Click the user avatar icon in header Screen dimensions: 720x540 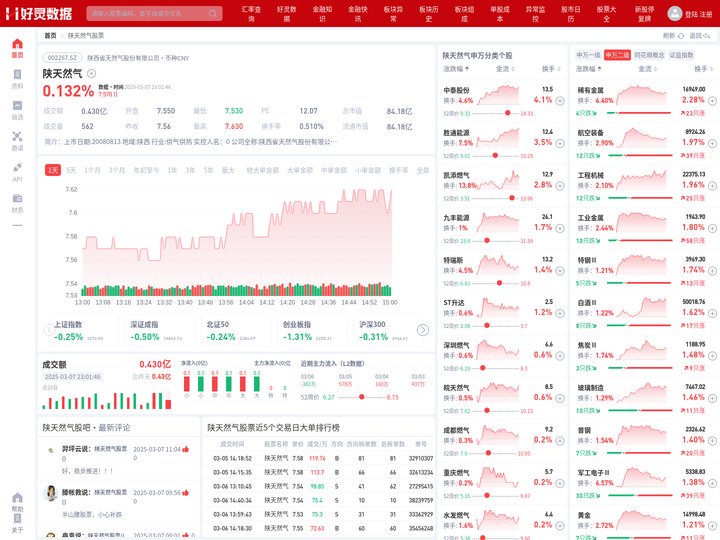point(675,13)
